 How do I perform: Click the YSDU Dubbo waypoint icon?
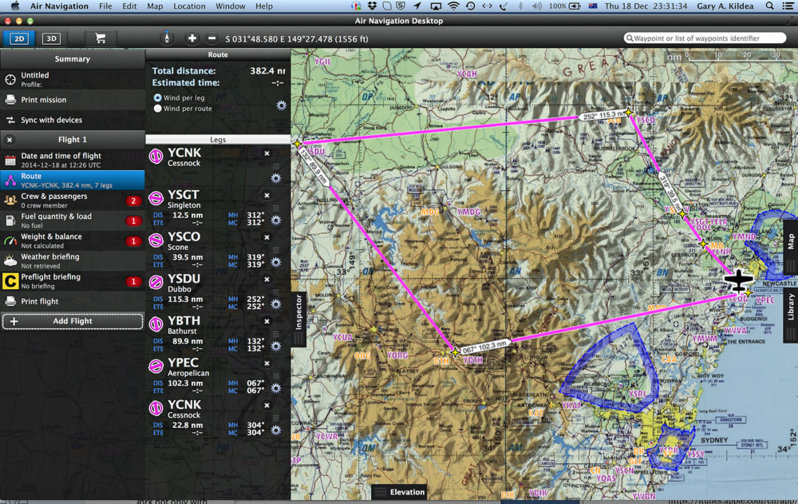[x=156, y=282]
